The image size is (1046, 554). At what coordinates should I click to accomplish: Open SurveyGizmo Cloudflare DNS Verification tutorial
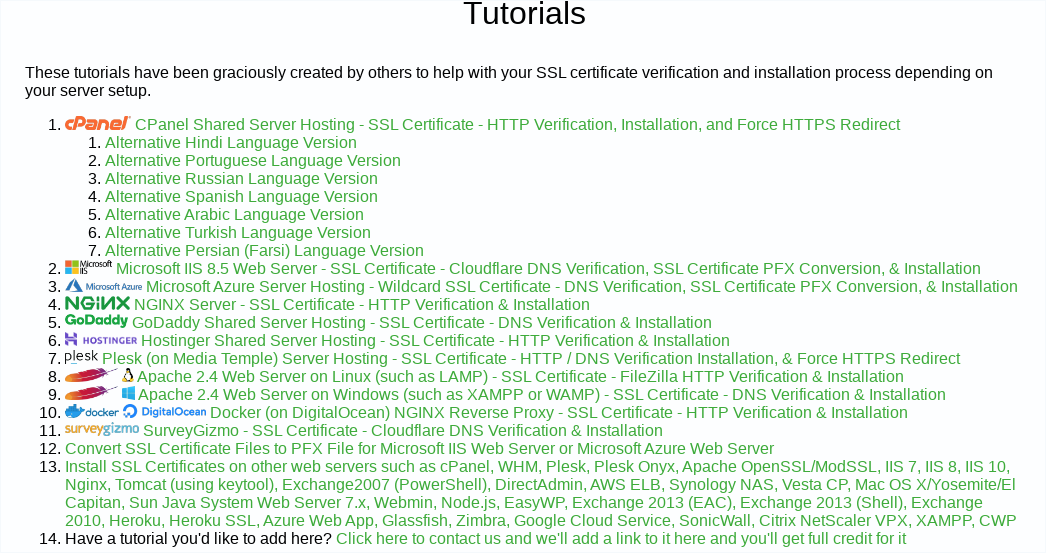pos(403,431)
